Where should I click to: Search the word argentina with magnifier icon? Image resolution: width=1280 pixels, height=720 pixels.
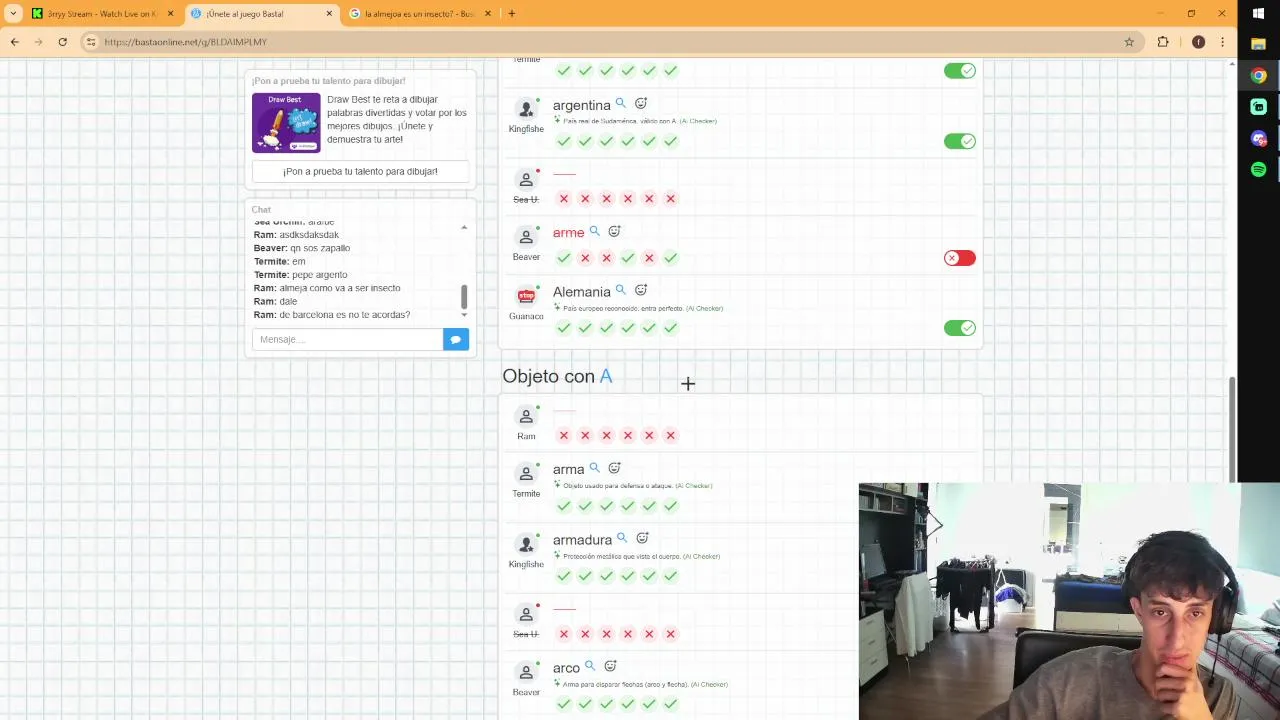[620, 103]
